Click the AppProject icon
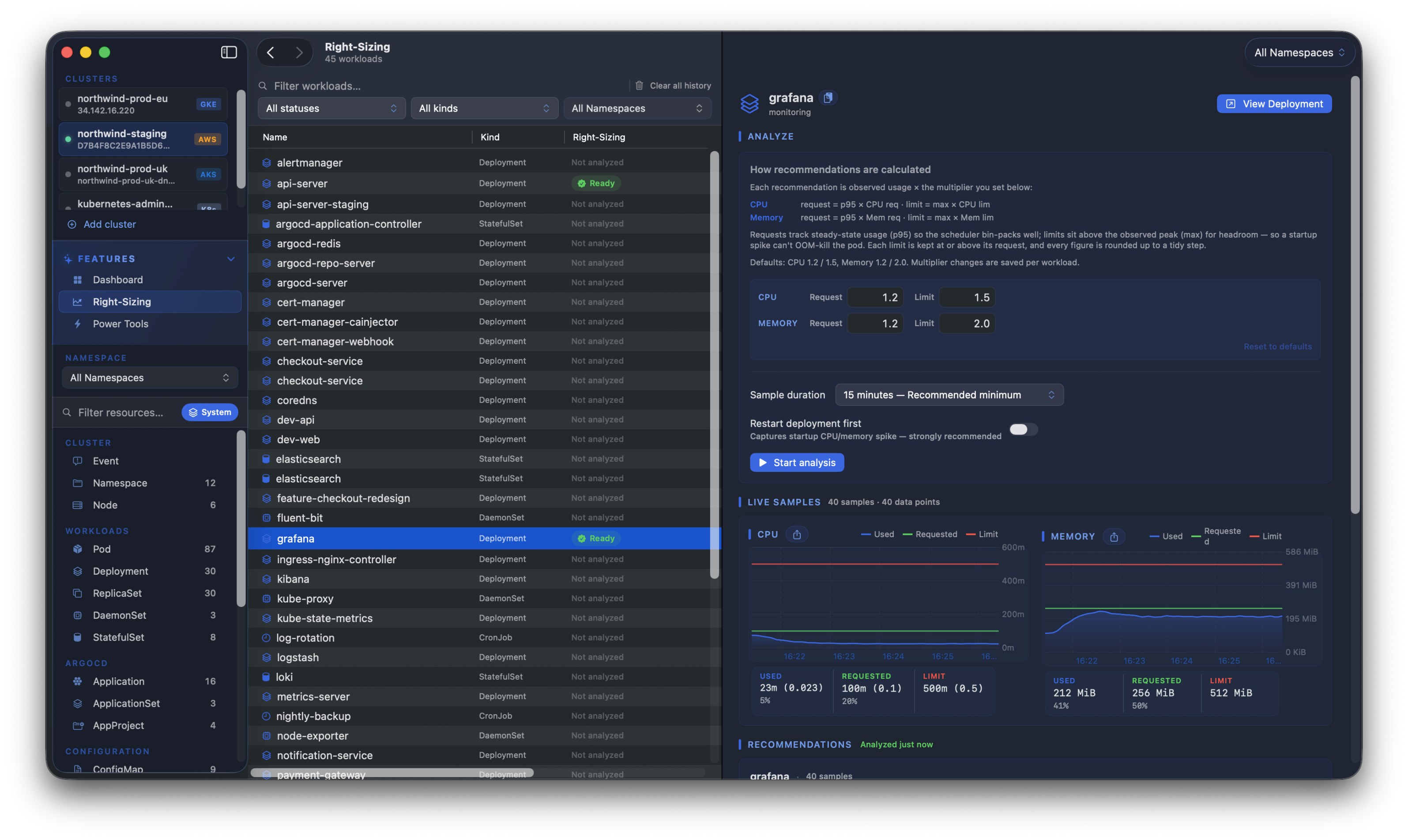1408x840 pixels. click(78, 726)
